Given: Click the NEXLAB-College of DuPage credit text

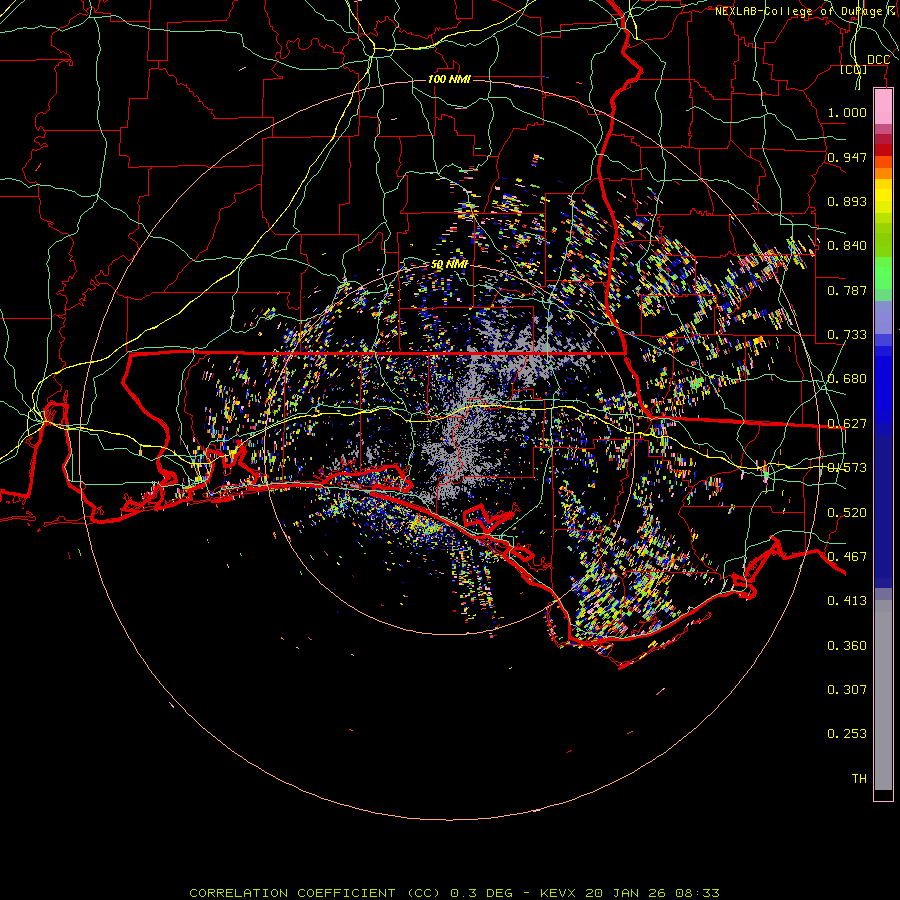Looking at the screenshot, I should pyautogui.click(x=807, y=11).
